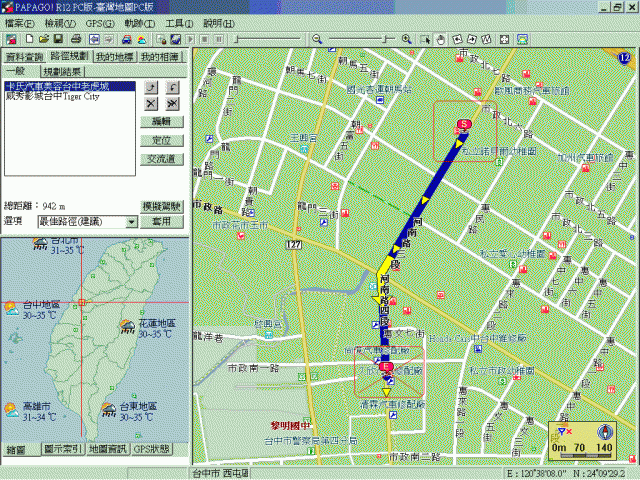Click the save floppy disk icon
The image size is (640, 480).
tap(58, 39)
